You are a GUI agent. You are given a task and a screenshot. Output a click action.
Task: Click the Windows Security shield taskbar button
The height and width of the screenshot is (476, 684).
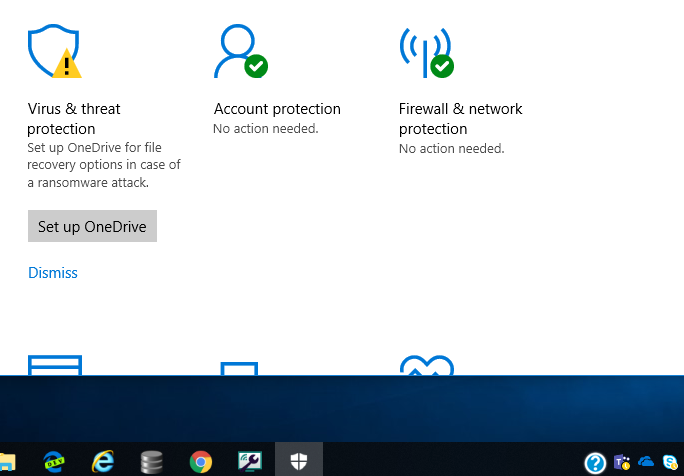(299, 460)
